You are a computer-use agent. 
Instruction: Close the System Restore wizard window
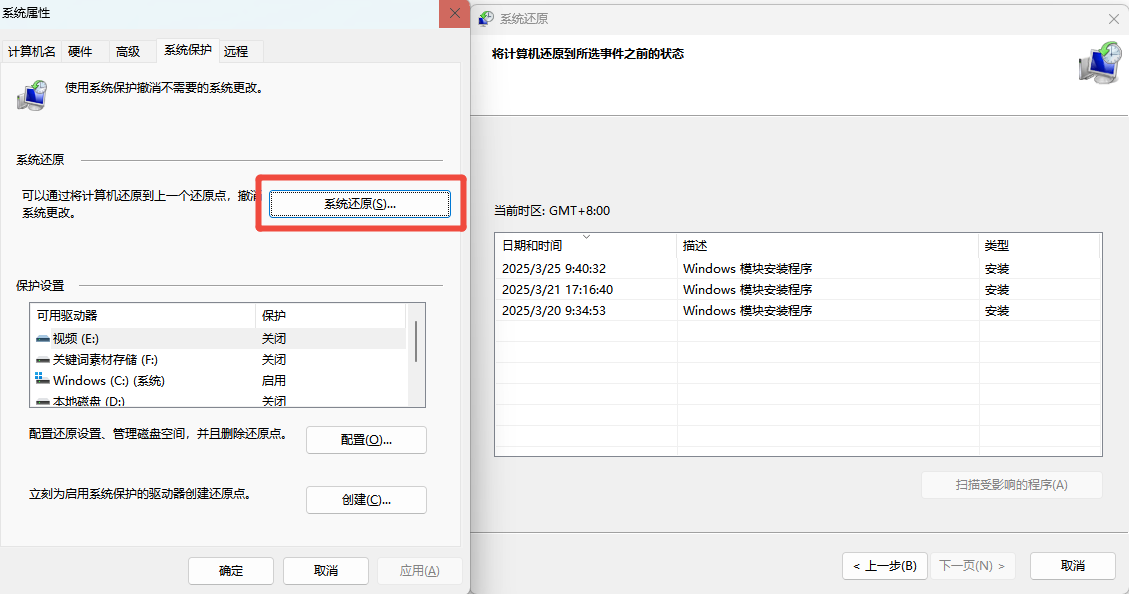tap(1114, 19)
